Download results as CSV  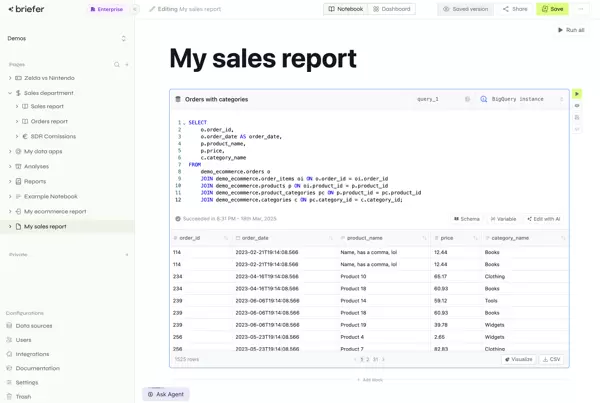(551, 359)
